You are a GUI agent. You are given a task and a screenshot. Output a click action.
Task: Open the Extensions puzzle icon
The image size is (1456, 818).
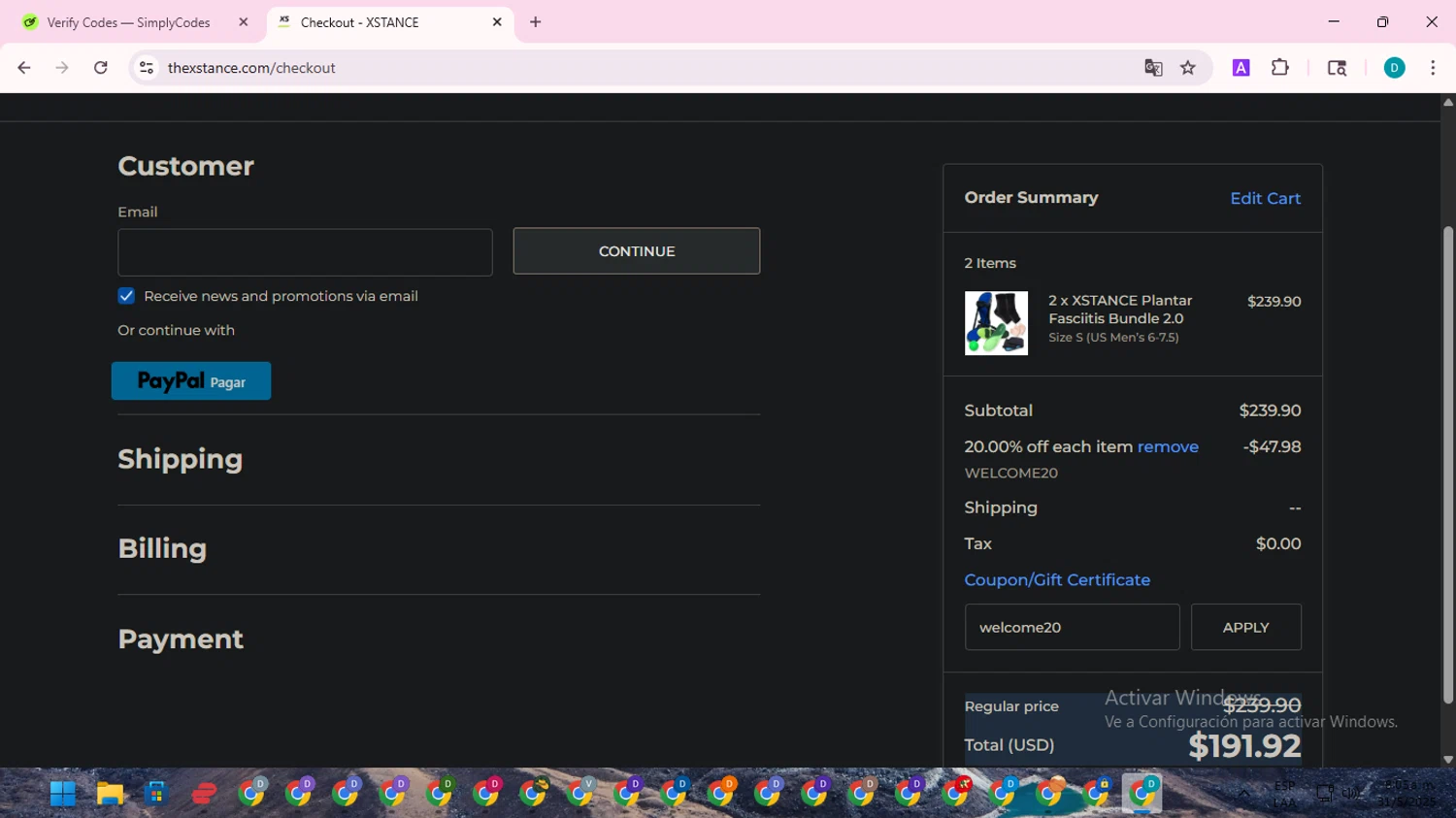(x=1280, y=68)
